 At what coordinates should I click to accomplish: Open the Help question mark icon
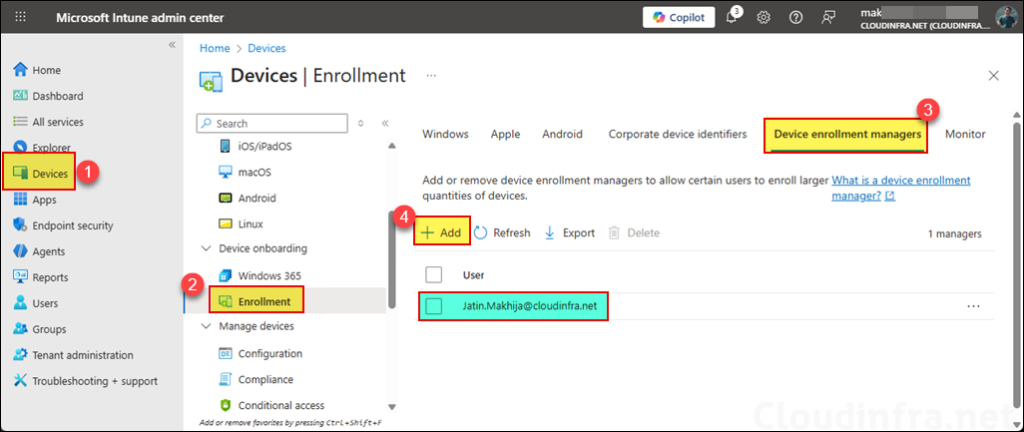click(795, 18)
